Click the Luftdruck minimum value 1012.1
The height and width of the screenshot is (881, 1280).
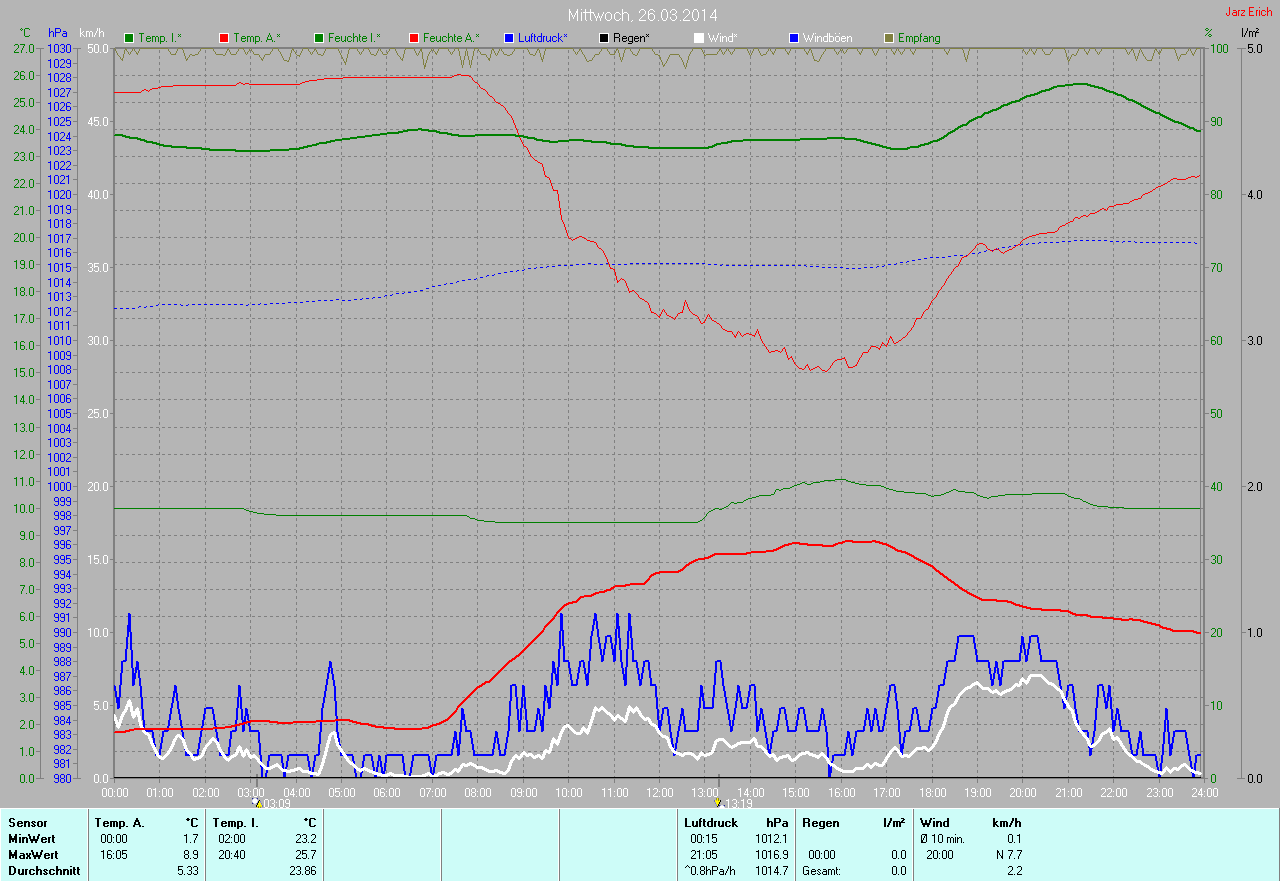click(771, 838)
